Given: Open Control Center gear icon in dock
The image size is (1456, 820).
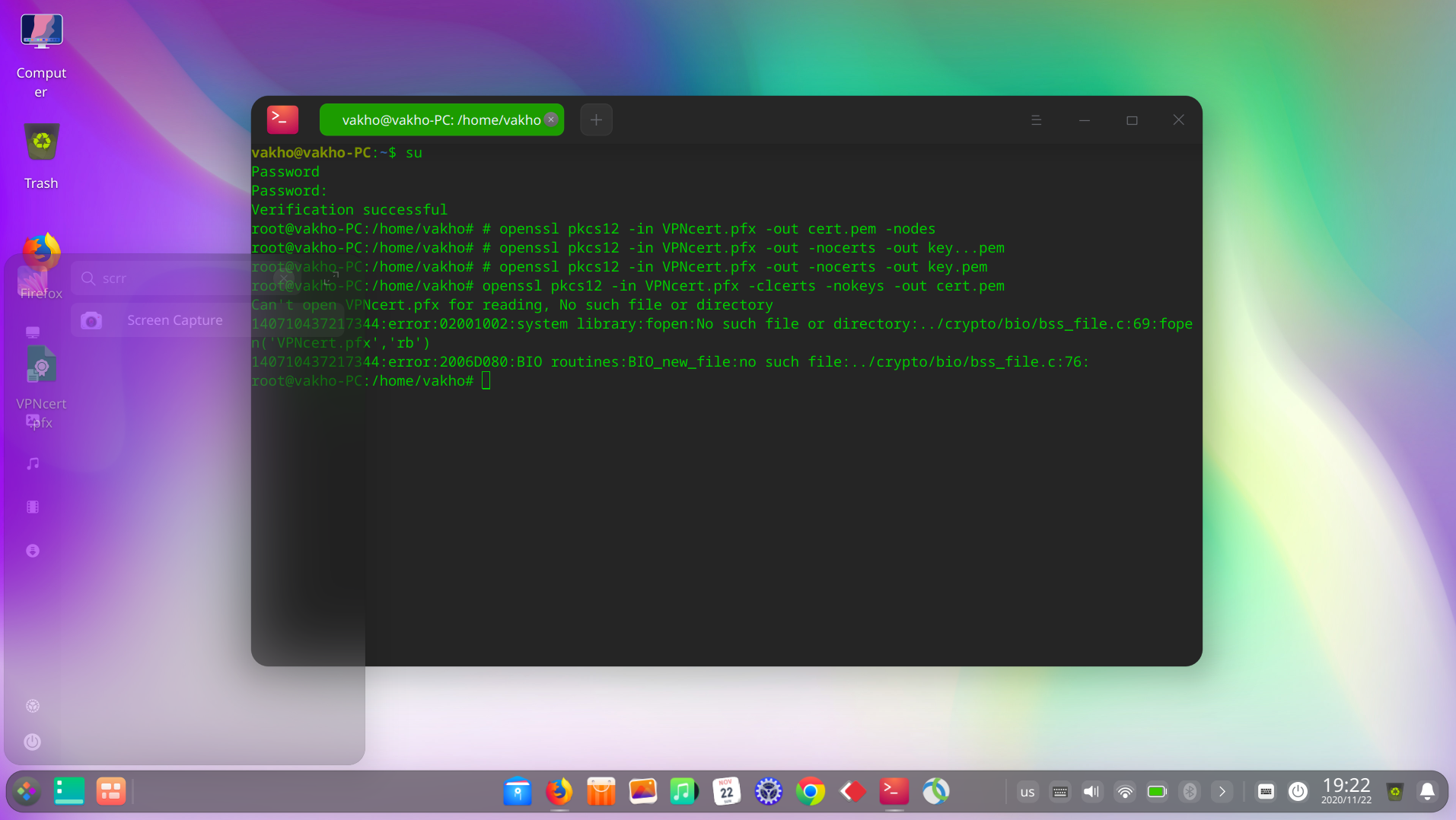Looking at the screenshot, I should pos(768,792).
